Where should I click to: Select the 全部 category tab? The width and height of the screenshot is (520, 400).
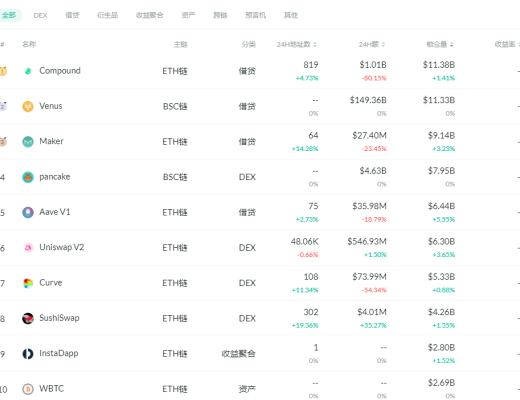[9, 15]
